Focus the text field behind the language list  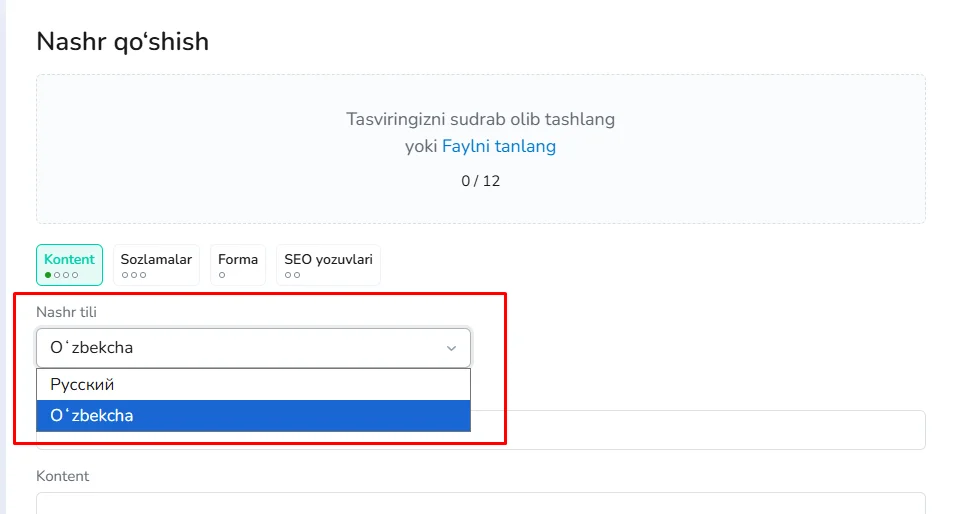pos(700,430)
